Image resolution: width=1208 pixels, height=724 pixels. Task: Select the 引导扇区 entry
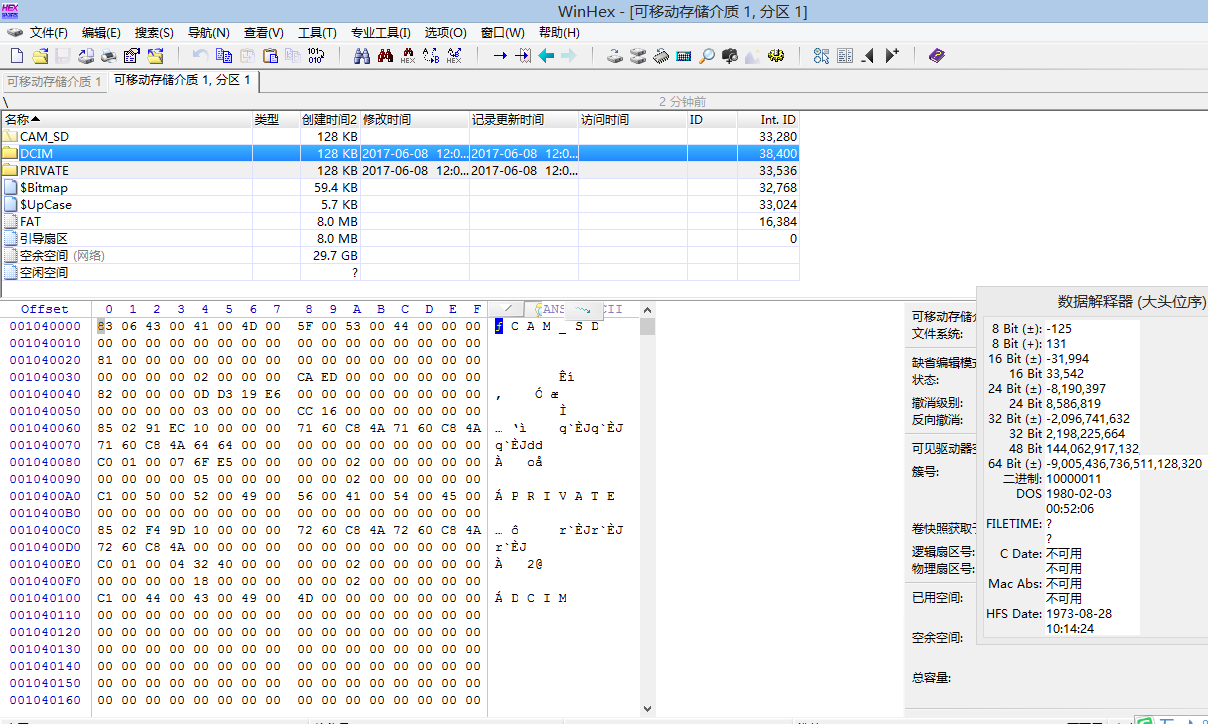tap(400, 238)
